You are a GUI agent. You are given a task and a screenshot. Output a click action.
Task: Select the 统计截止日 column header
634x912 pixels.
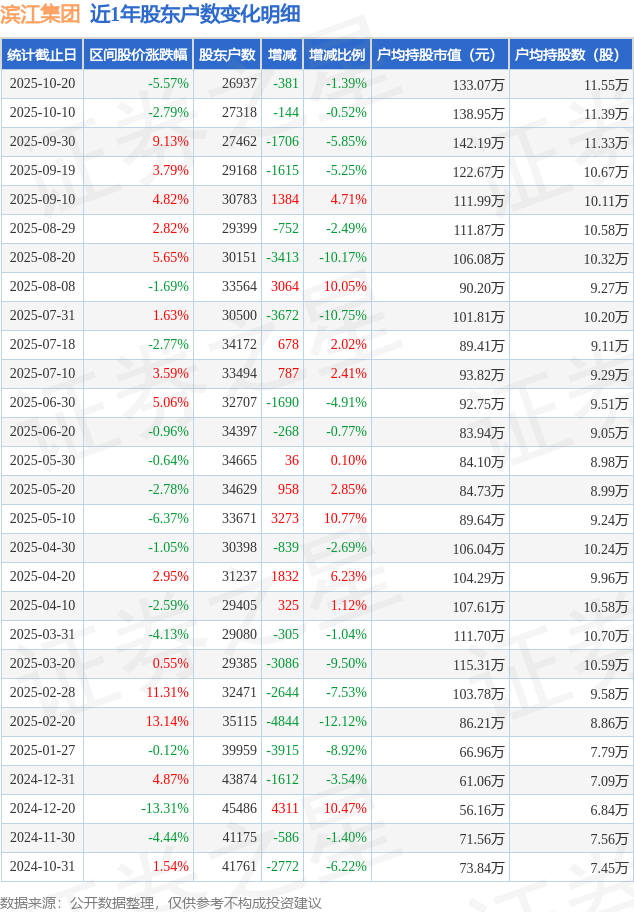coord(42,55)
